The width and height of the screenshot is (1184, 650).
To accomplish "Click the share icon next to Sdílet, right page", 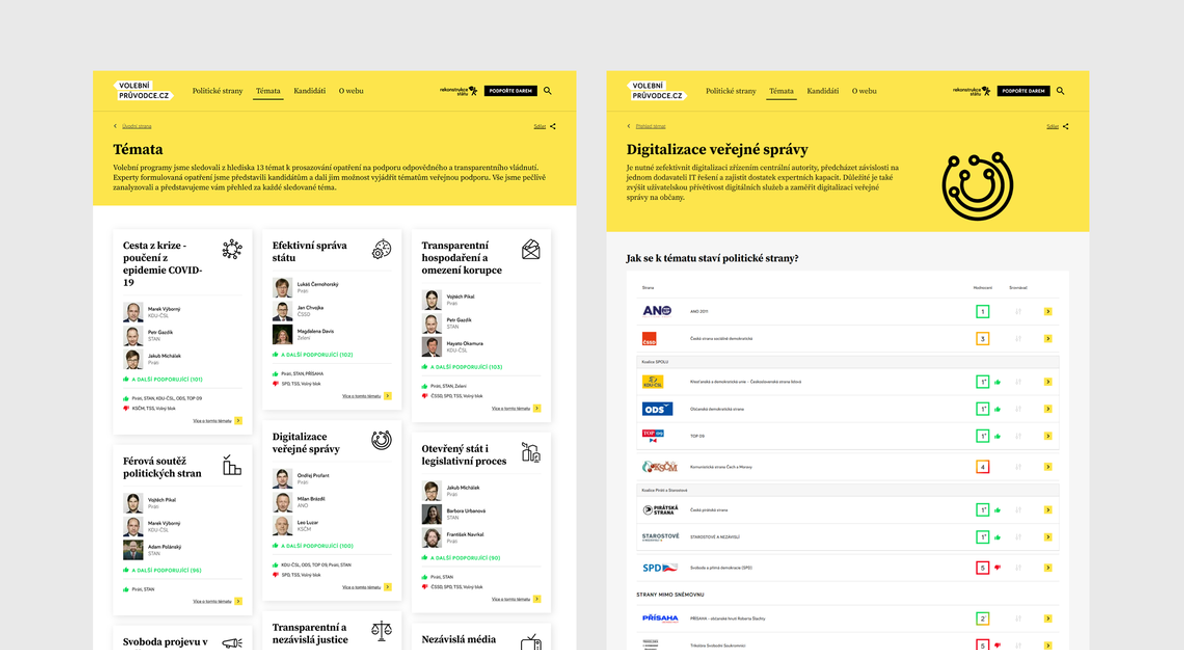I will tap(1065, 126).
